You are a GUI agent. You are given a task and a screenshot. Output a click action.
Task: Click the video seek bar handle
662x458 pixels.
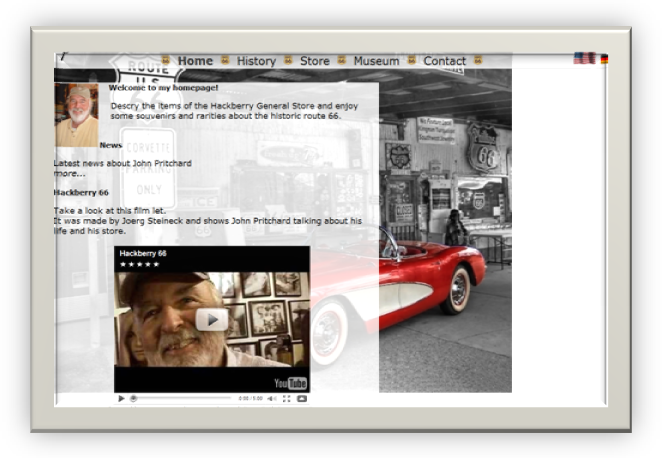click(x=134, y=399)
